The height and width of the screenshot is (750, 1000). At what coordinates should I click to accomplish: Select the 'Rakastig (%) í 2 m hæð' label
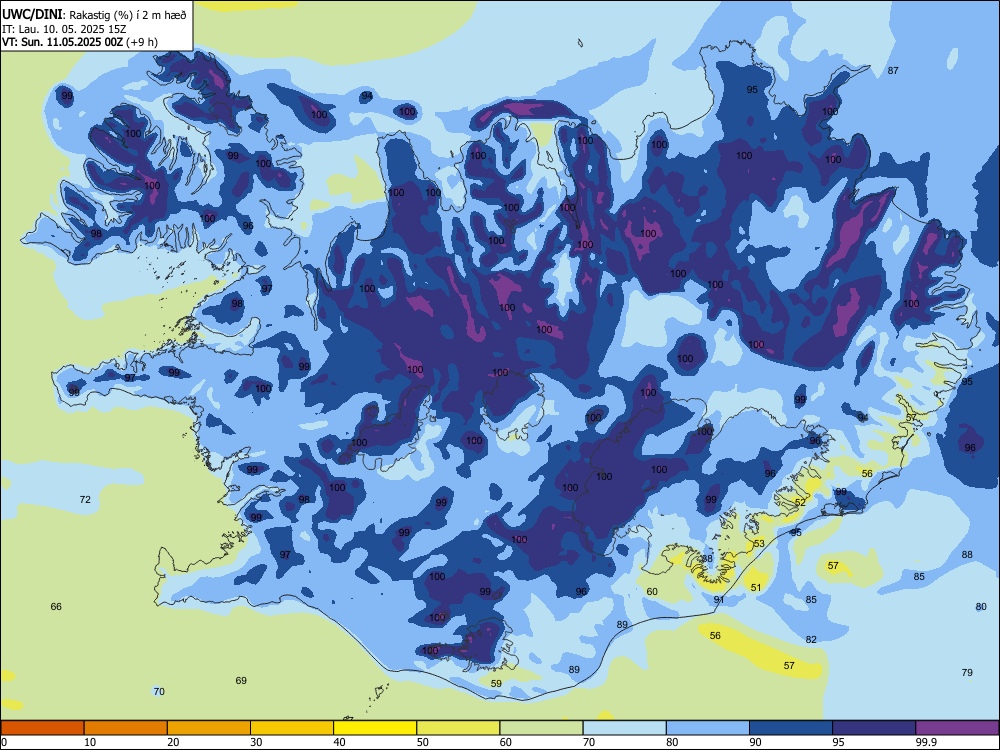[128, 15]
